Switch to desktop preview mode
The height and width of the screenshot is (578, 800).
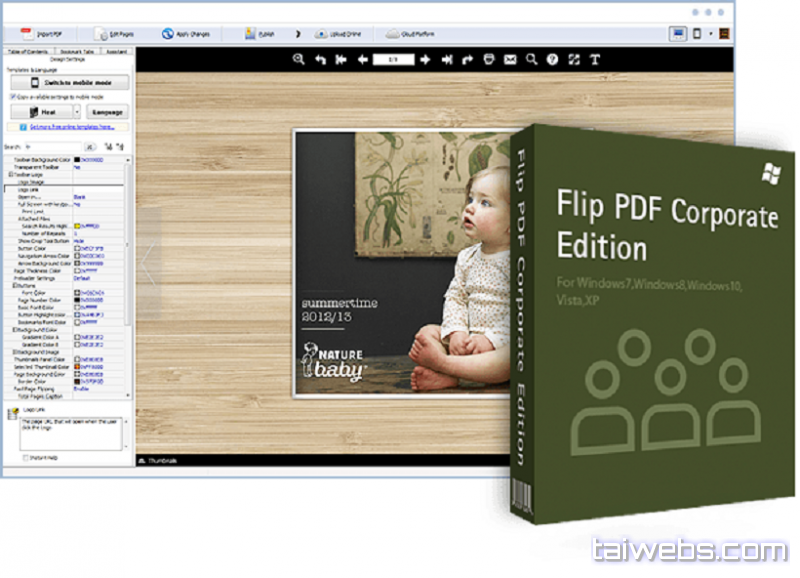point(678,33)
